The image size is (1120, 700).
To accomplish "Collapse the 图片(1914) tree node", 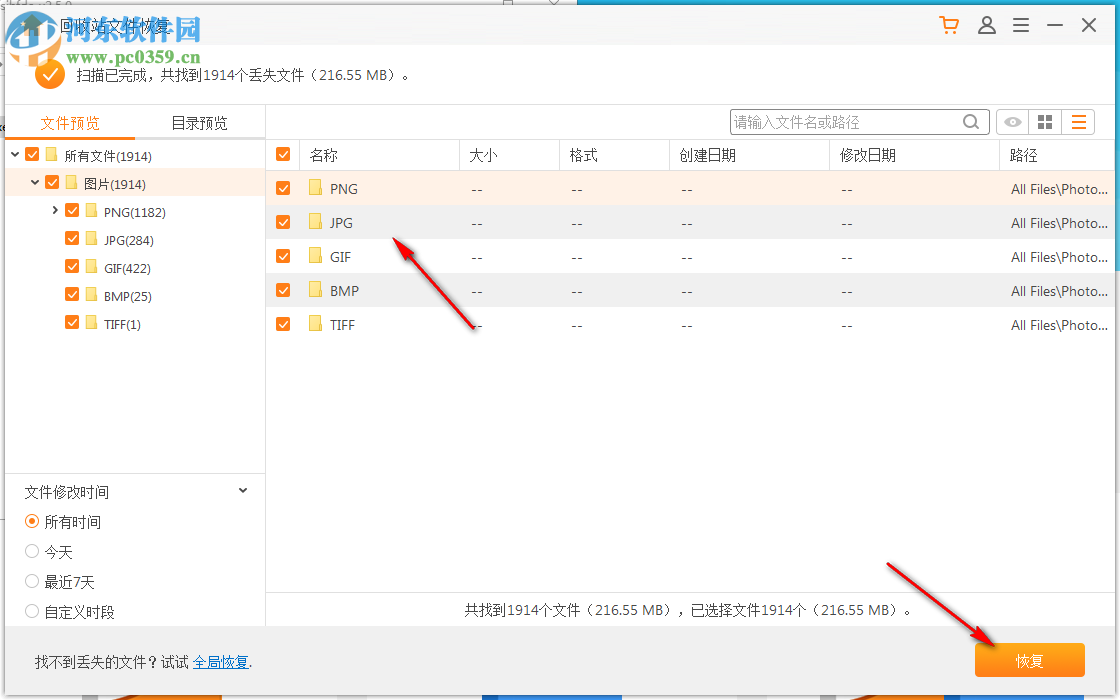I will tap(35, 182).
